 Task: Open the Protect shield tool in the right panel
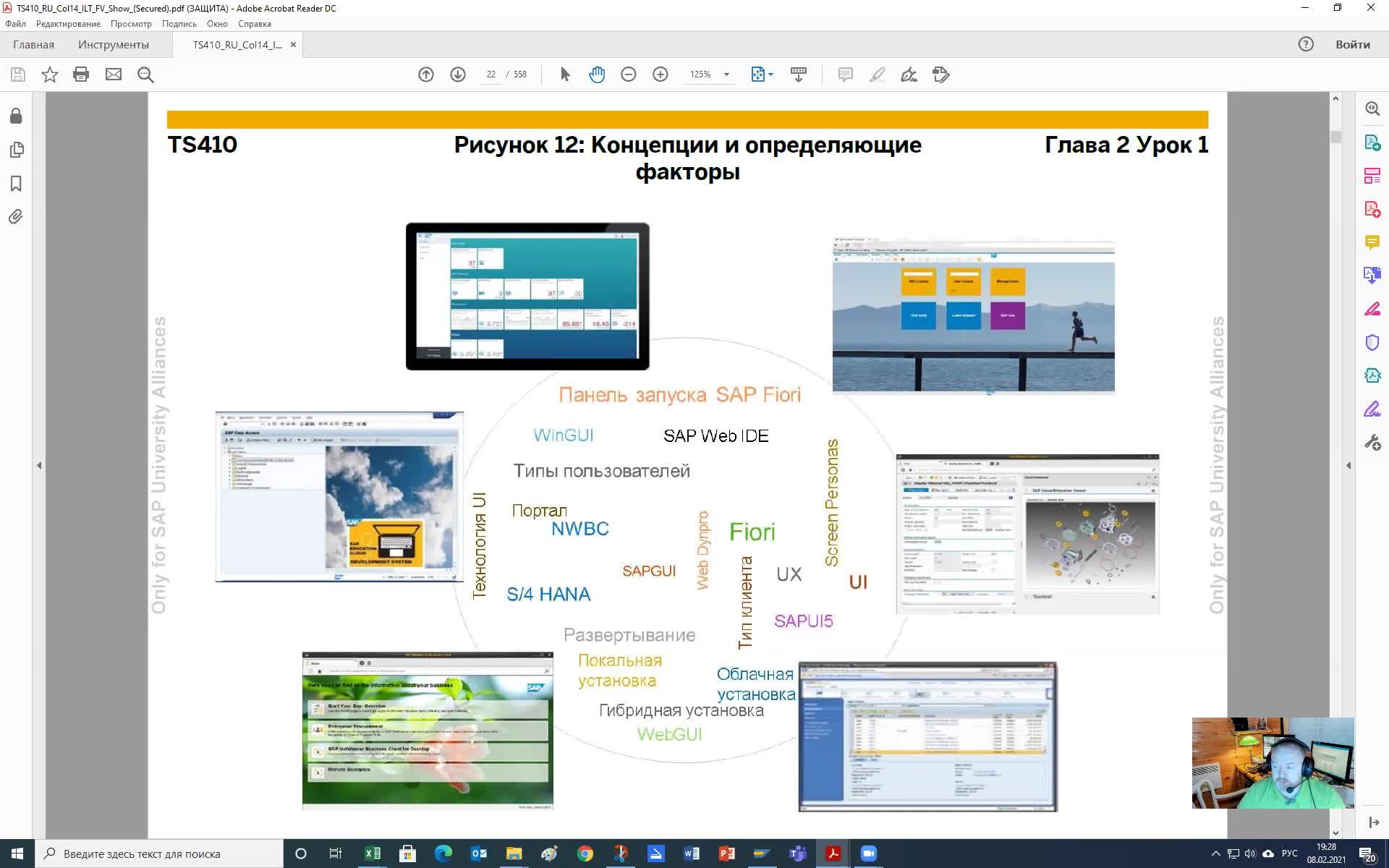tap(1372, 342)
